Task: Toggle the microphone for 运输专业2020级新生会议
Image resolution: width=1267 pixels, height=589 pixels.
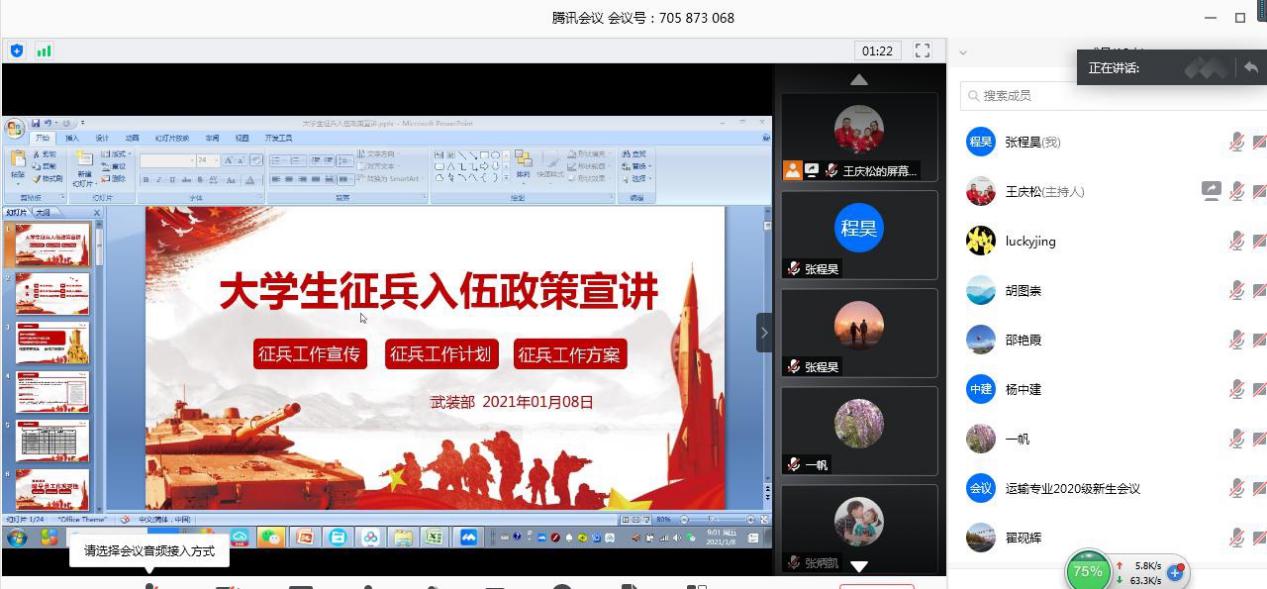Action: pos(1237,488)
